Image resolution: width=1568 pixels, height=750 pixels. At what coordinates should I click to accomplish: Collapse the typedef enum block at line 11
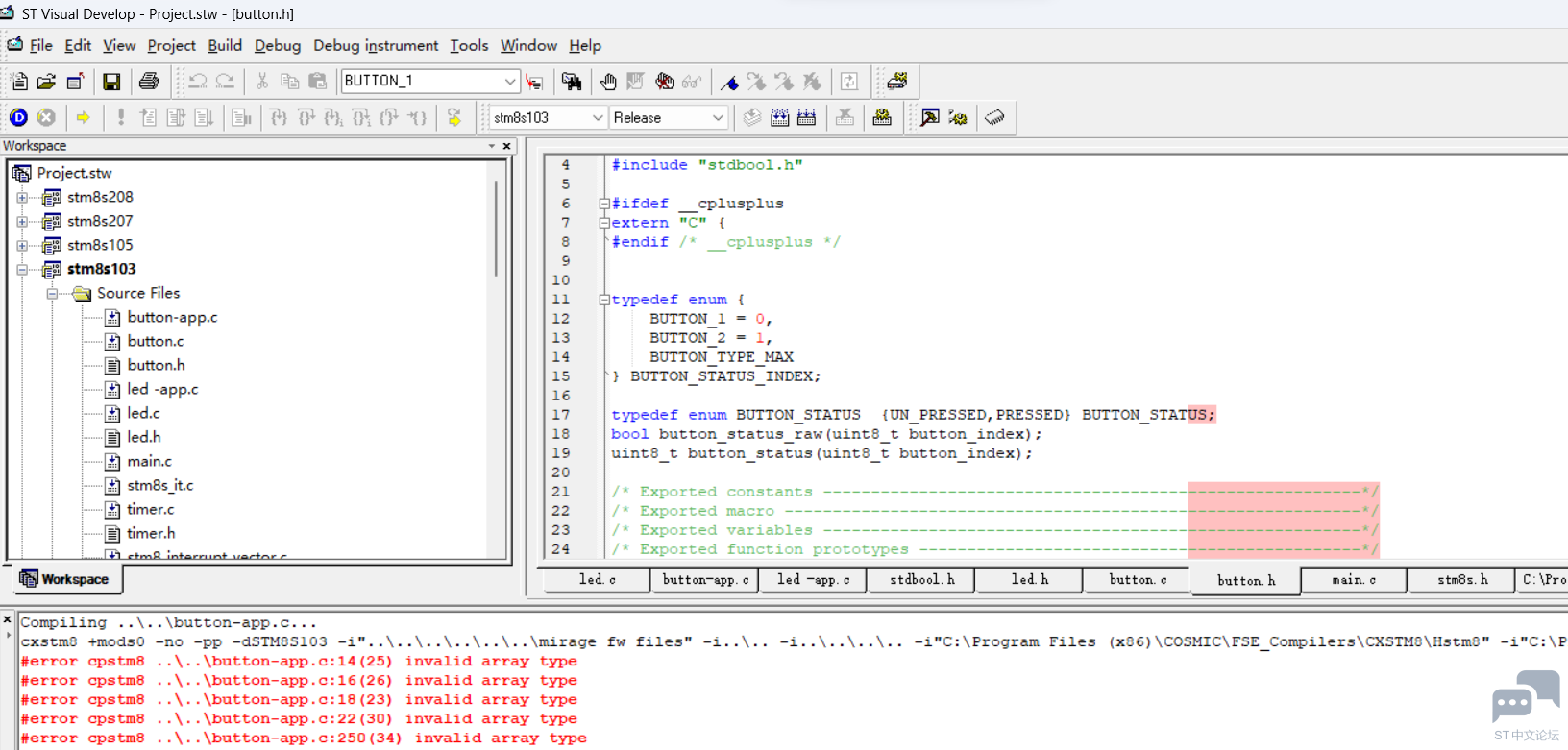point(604,300)
